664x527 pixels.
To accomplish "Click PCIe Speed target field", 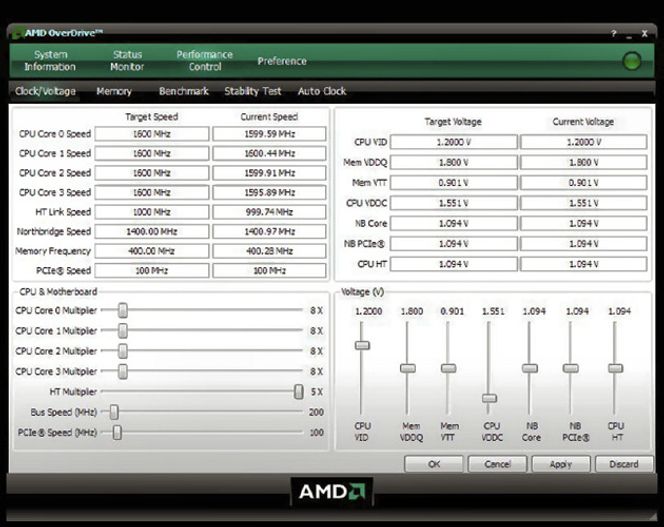I will [x=152, y=270].
